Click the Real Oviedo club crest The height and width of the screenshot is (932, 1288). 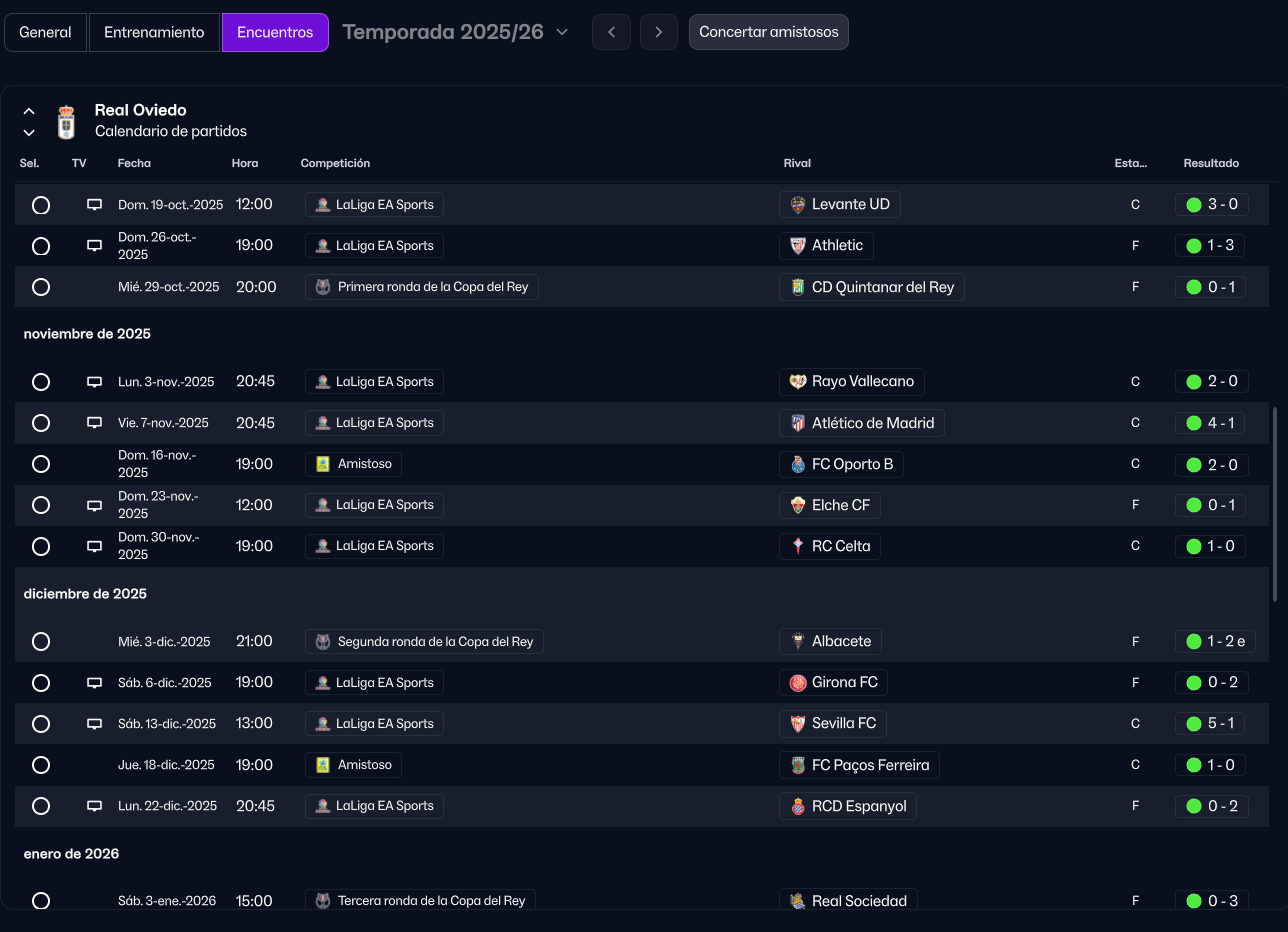[x=66, y=121]
